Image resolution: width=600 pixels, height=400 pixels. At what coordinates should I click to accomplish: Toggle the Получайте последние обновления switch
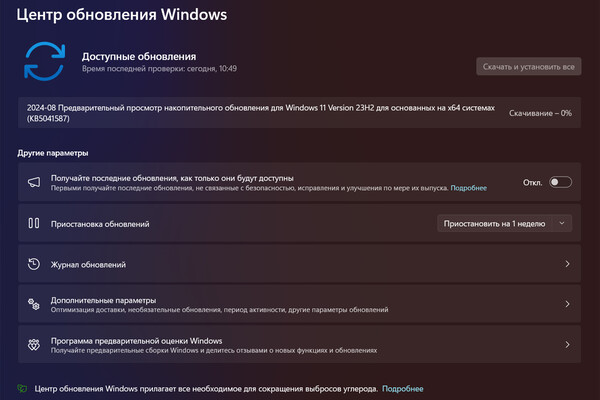(560, 182)
